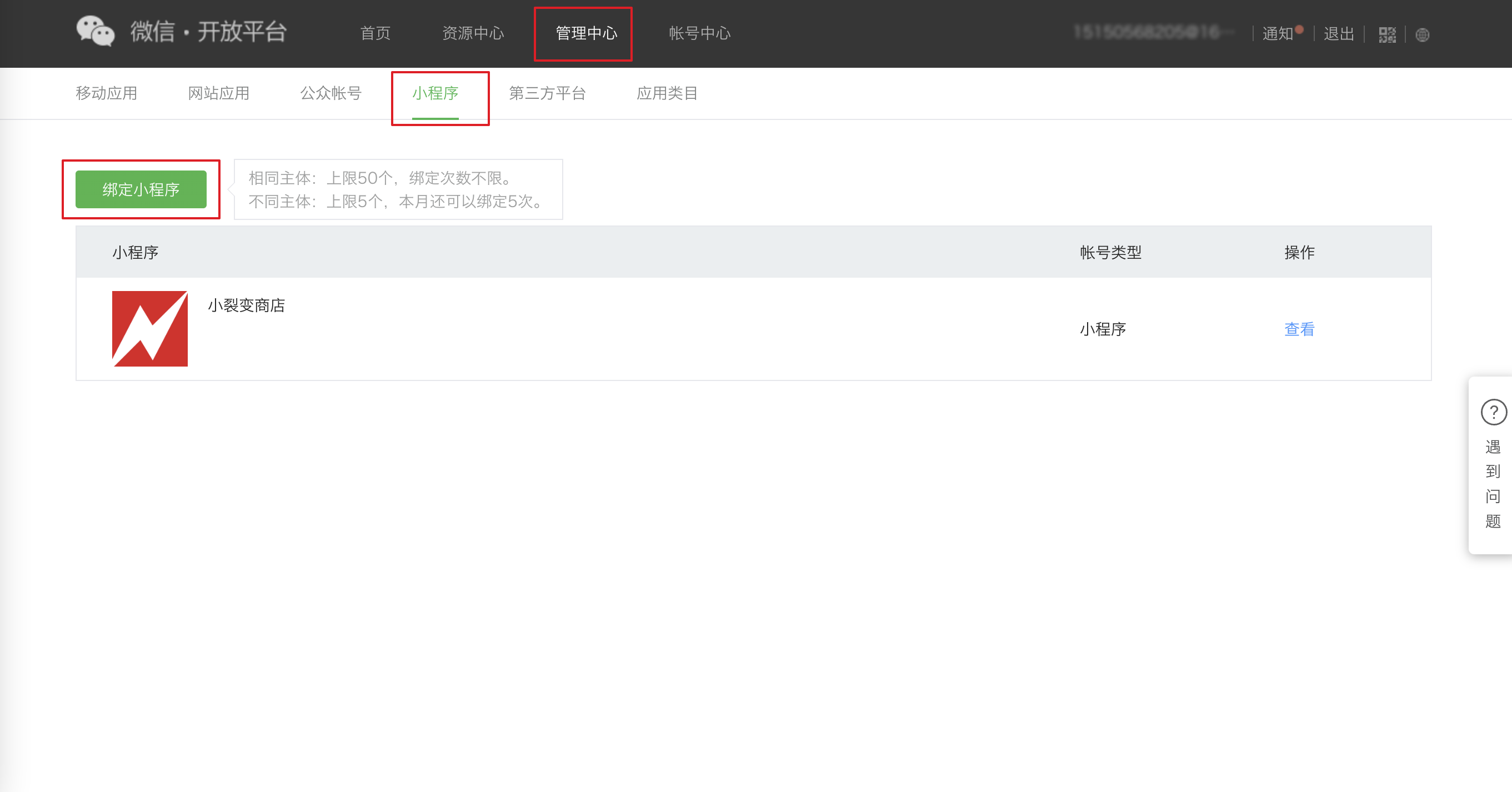
Task: Open 资源中心 in top navigation
Action: 473,33
